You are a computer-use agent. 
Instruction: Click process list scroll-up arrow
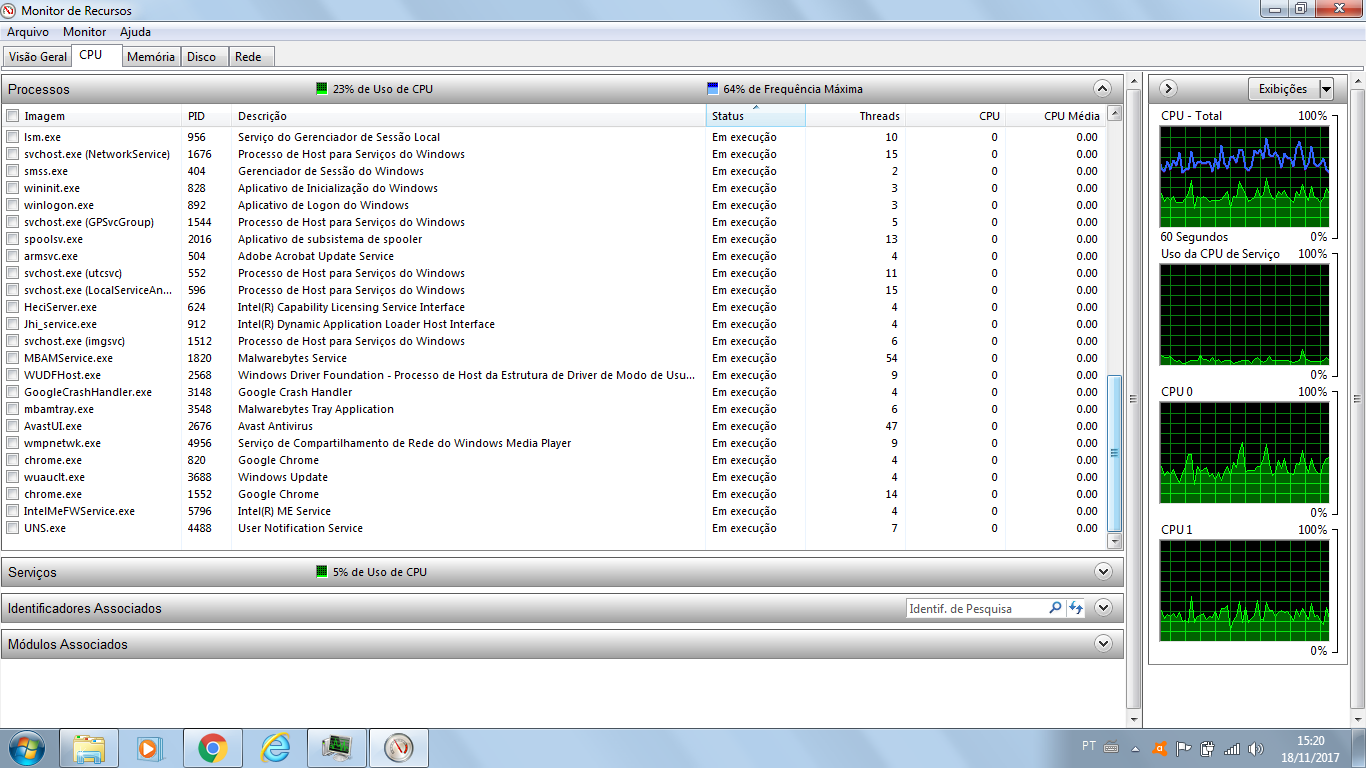1115,114
